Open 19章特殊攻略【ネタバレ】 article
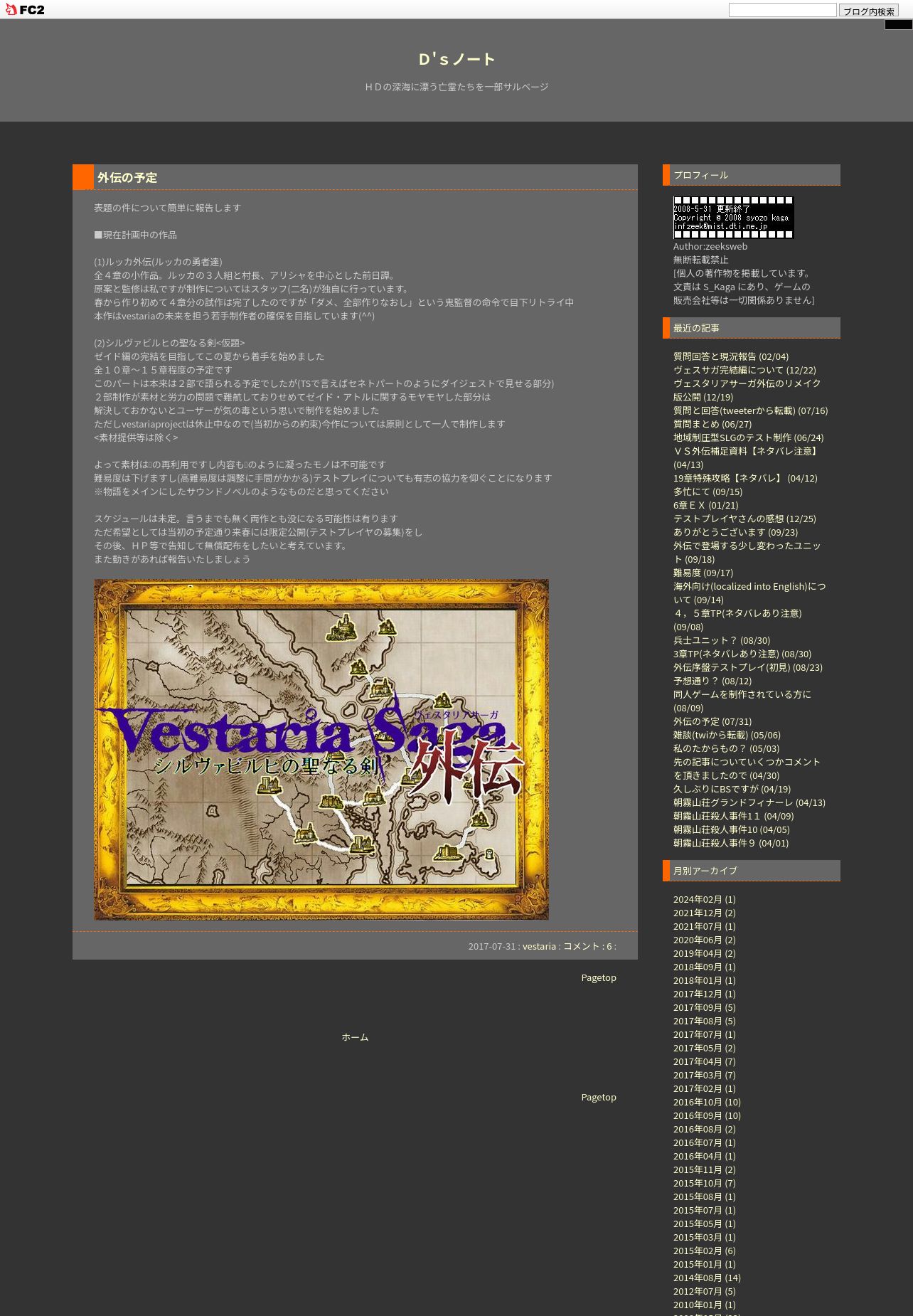This screenshot has height=1316, width=913. tap(745, 478)
